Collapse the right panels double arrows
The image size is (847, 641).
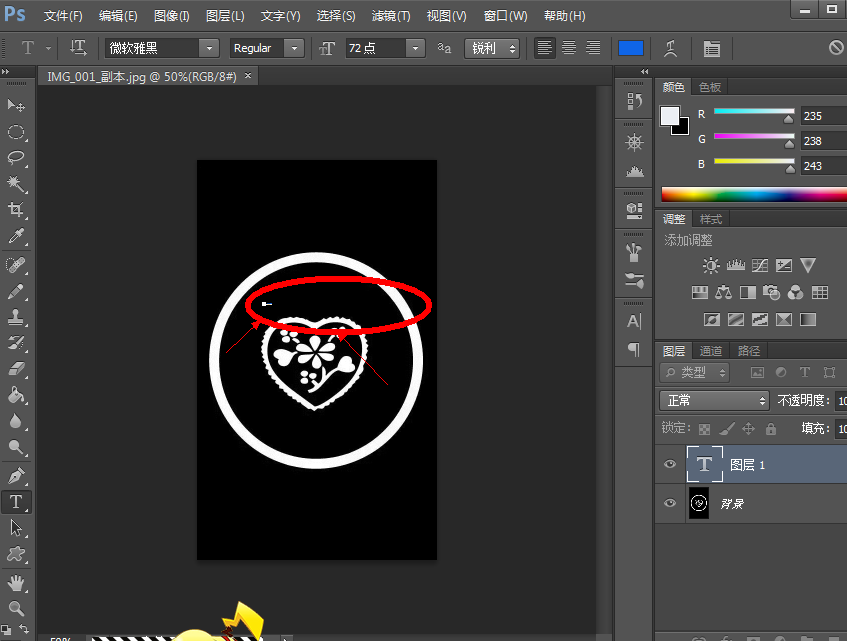pos(644,71)
